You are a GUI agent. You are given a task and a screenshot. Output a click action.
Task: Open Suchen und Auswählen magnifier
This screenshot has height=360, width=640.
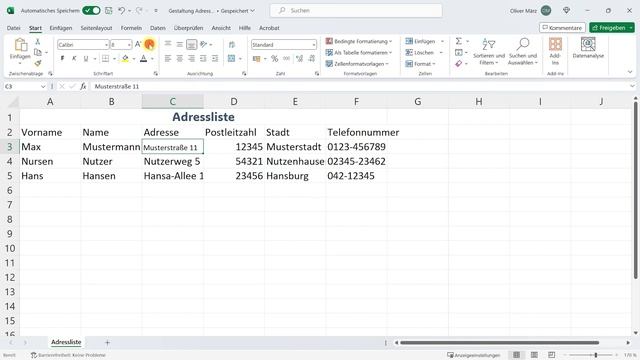[523, 51]
